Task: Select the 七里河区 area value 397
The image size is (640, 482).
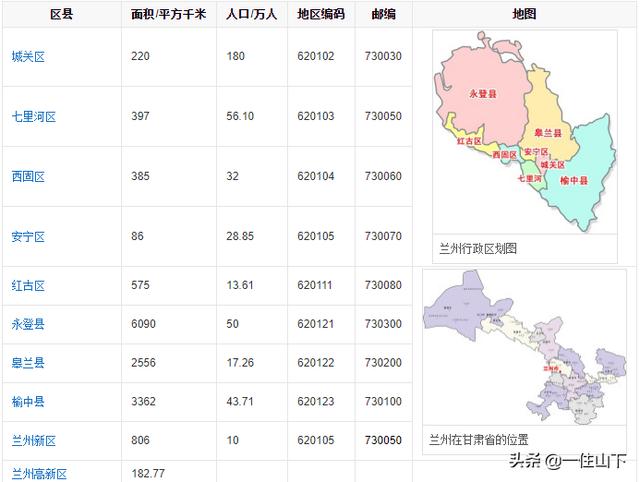Action: (x=140, y=116)
